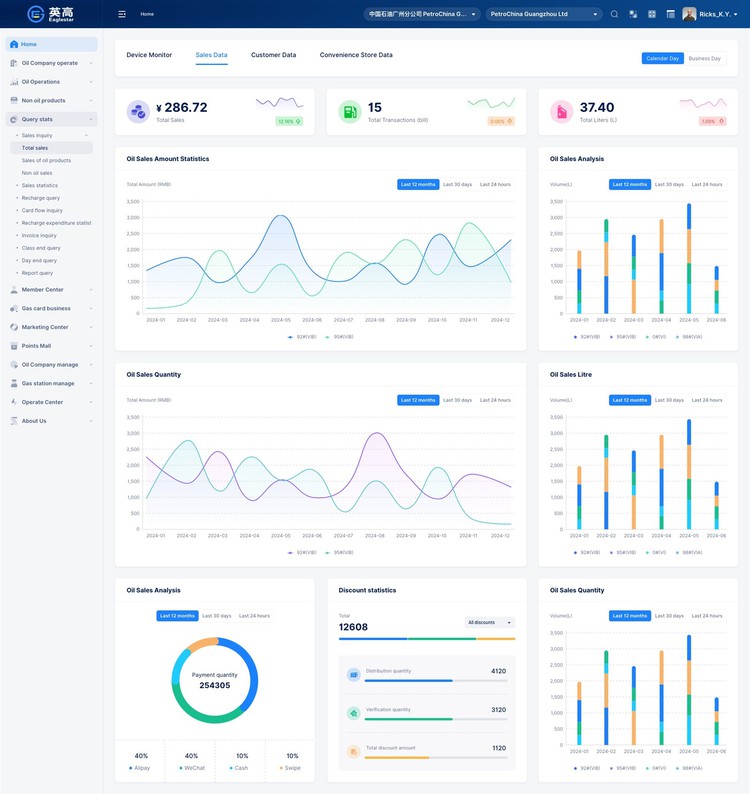The width and height of the screenshot is (750, 794).
Task: Select Last 30 days in Oil Sales Amount Statistics
Action: coord(457,184)
